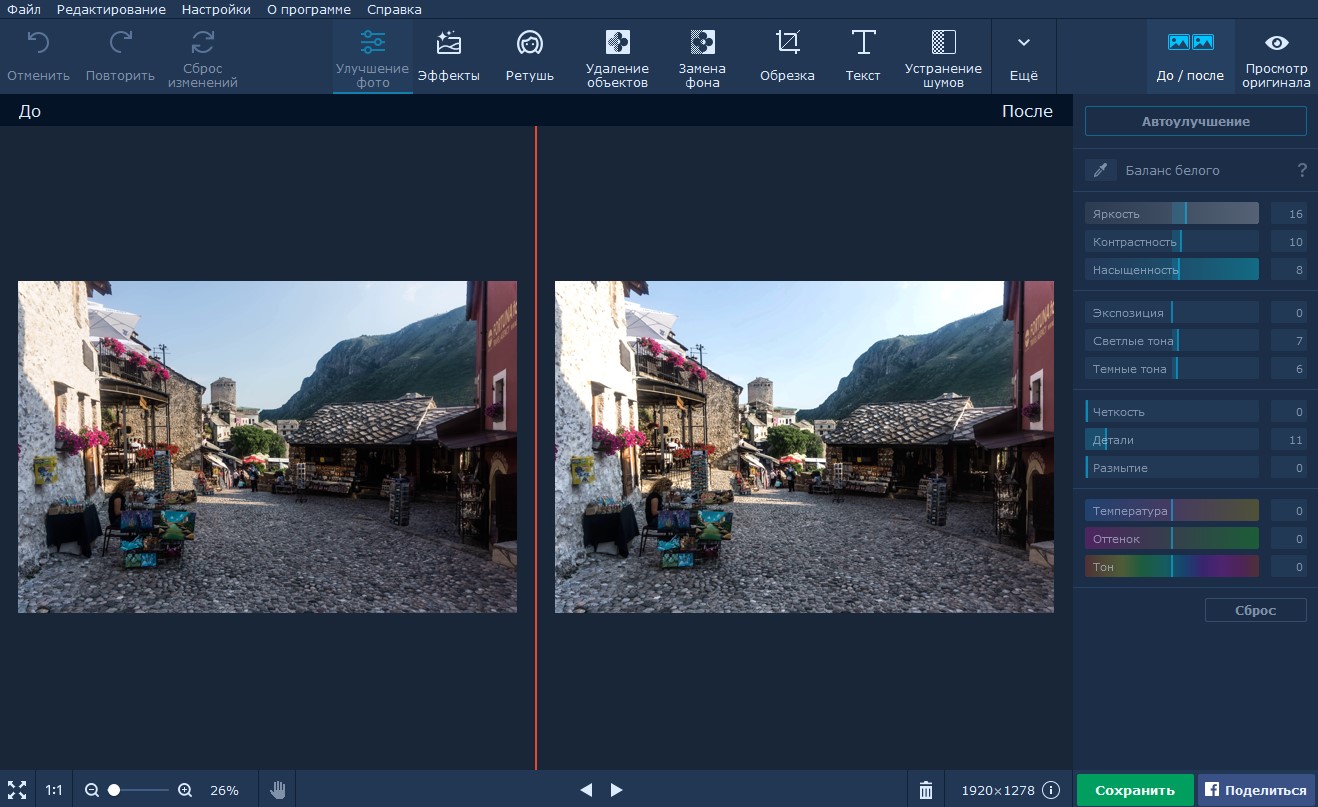Adjust the Насыщенность slider

1172,269
